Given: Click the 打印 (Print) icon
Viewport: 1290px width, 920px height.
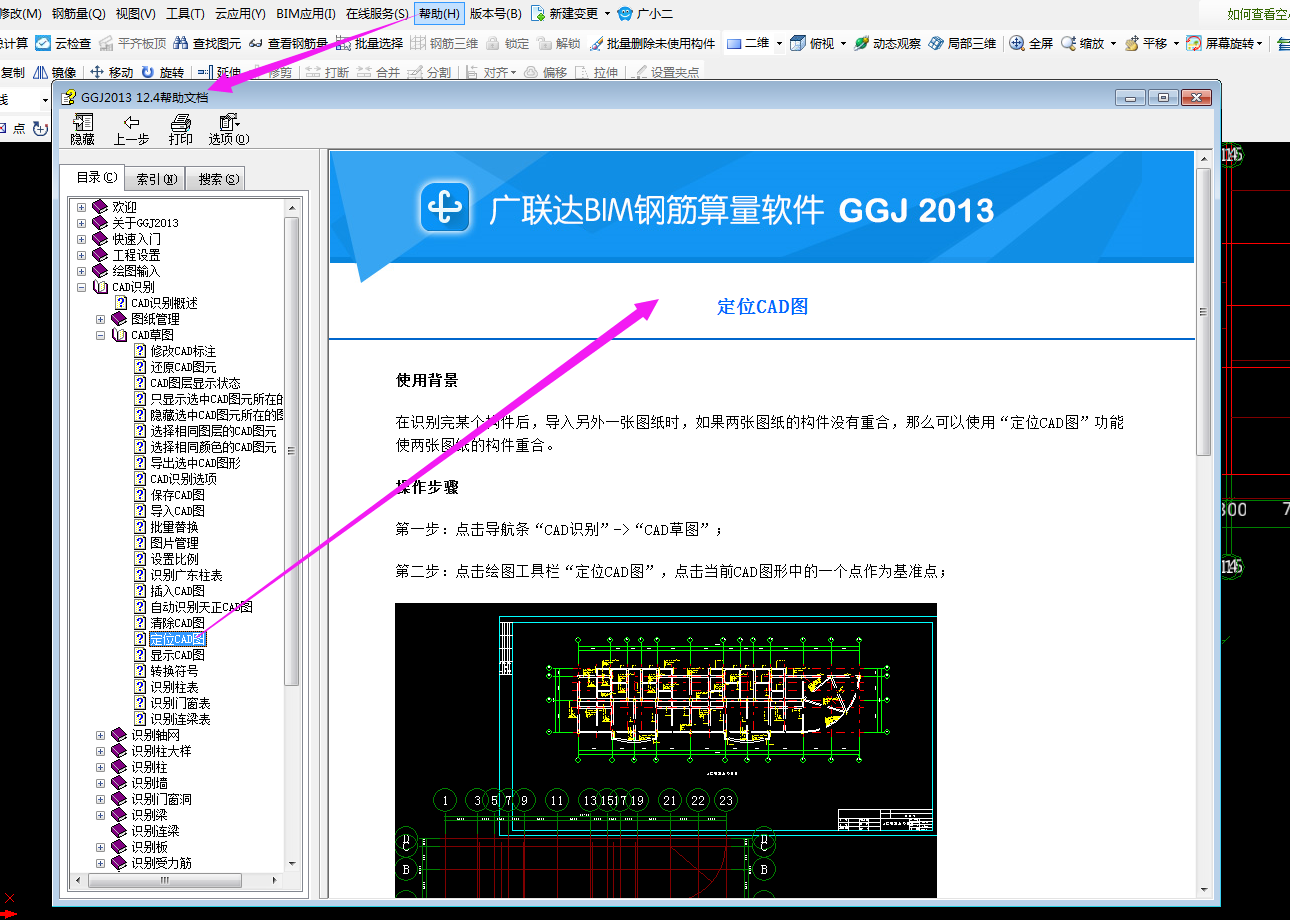Looking at the screenshot, I should [180, 123].
